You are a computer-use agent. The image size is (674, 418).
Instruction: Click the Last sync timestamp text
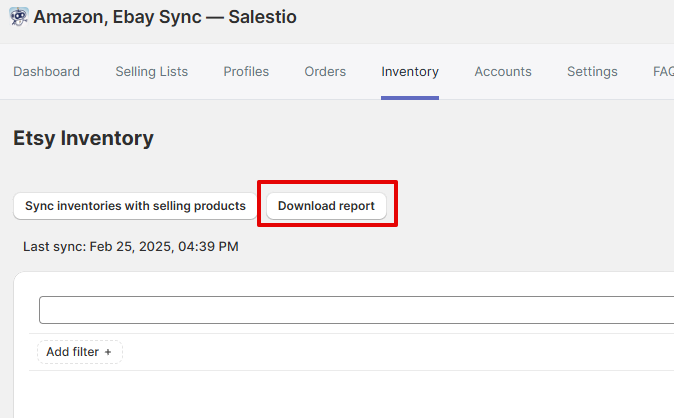131,246
